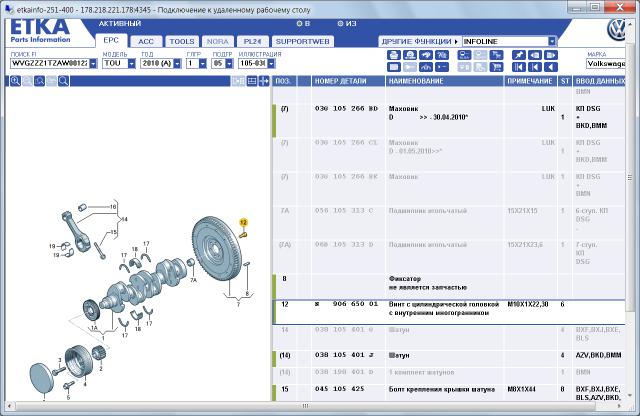The image size is (640, 416).
Task: Click the vehicle data icon in the middle toolbar group
Action: (x=464, y=55)
